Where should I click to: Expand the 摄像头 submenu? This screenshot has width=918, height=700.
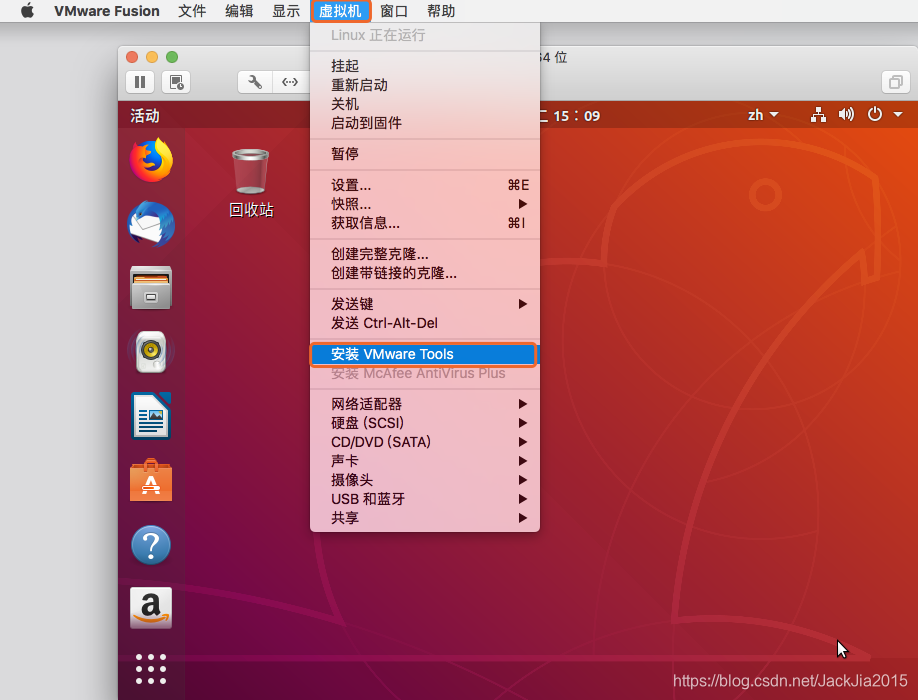[424, 480]
